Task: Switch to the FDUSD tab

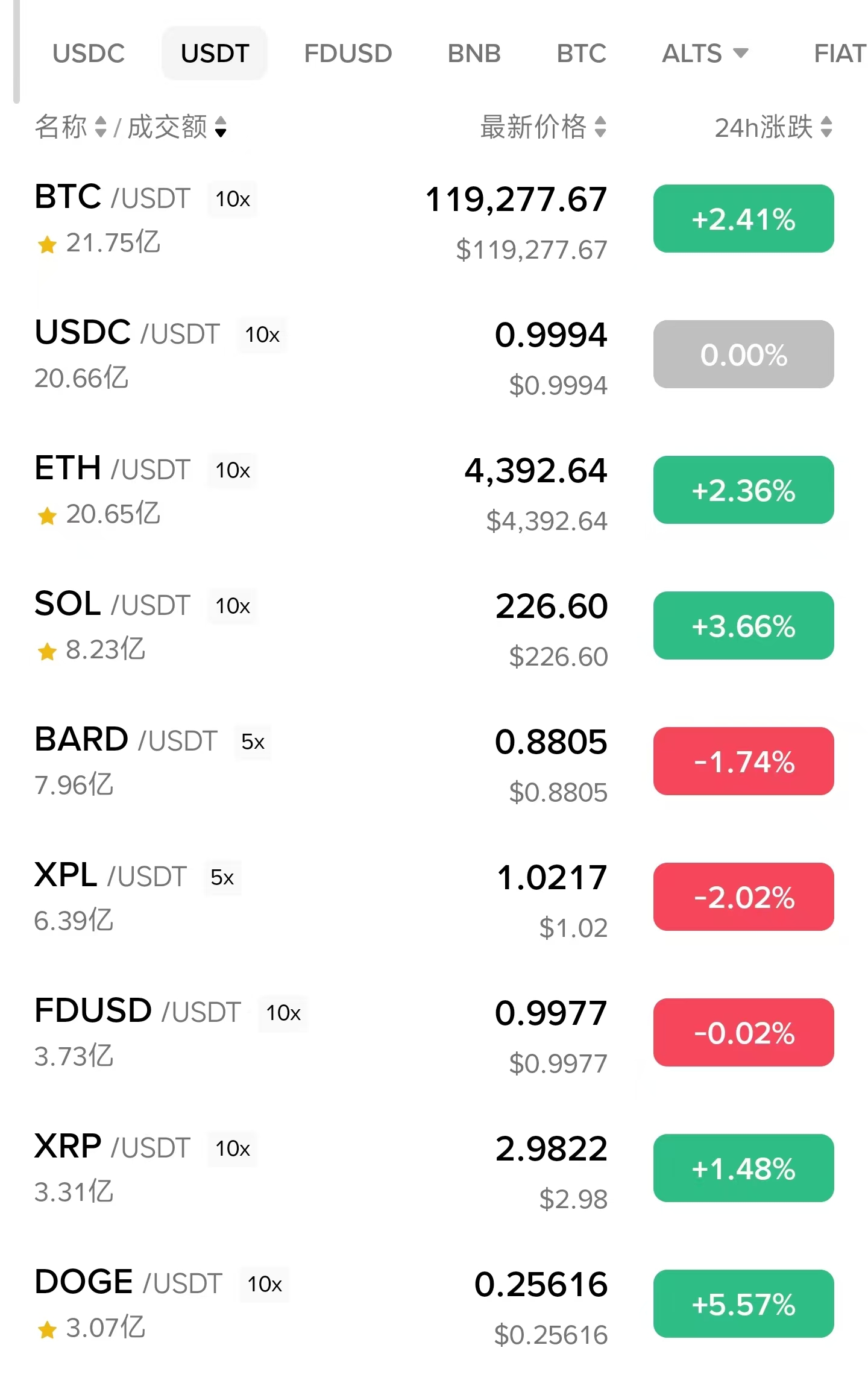Action: click(348, 54)
